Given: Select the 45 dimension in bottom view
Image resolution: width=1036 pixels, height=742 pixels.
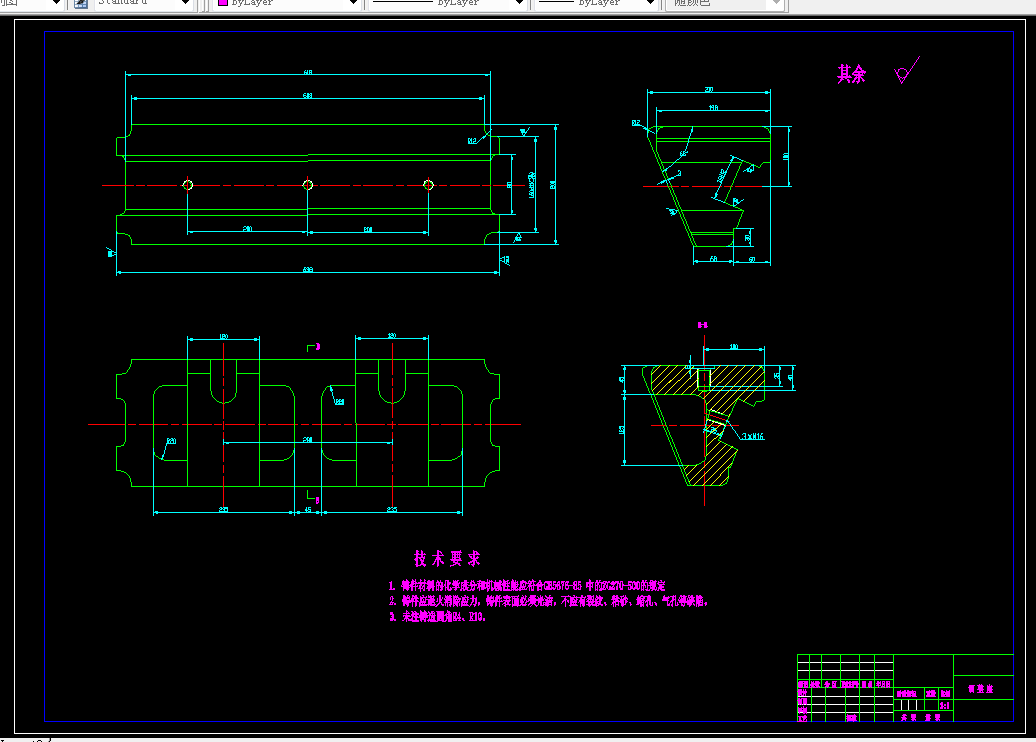Looking at the screenshot, I should [x=308, y=509].
